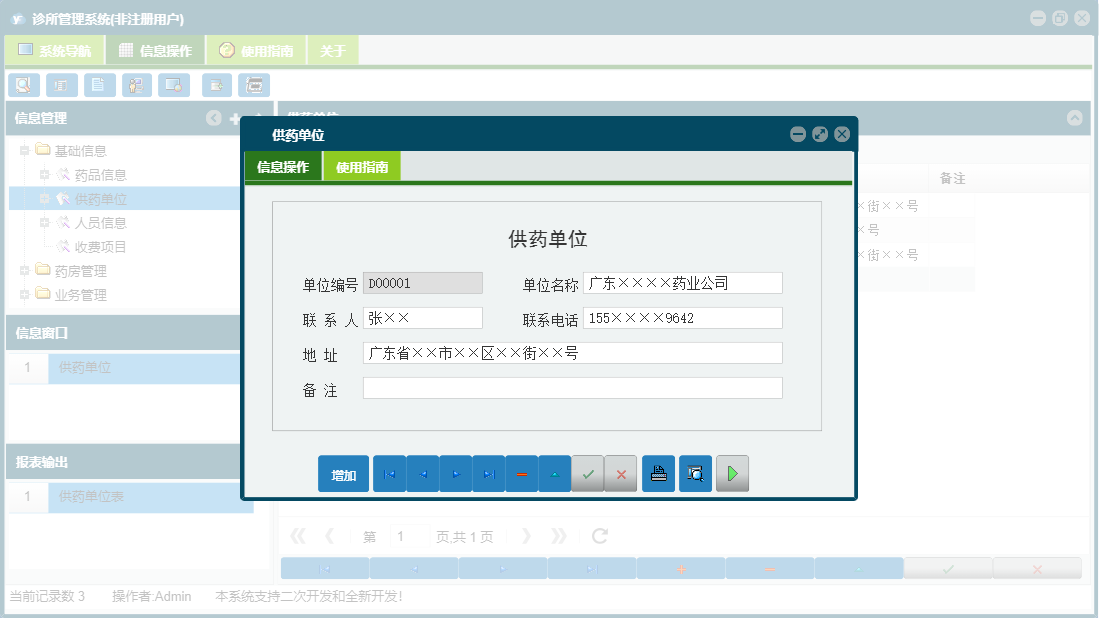Image resolution: width=1099 pixels, height=618 pixels.
Task: Delete current record with the red minus icon
Action: click(x=522, y=473)
